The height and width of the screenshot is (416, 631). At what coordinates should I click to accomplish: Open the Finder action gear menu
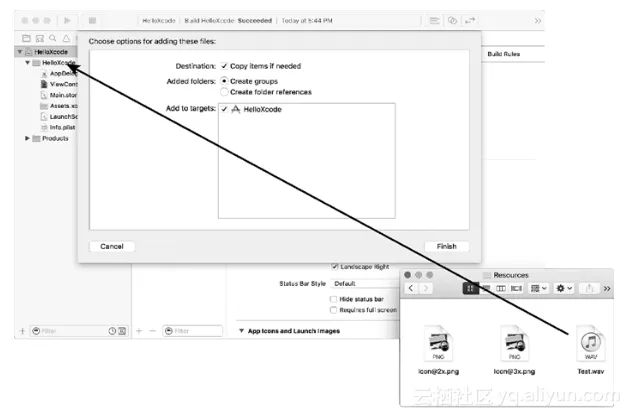[x=563, y=288]
